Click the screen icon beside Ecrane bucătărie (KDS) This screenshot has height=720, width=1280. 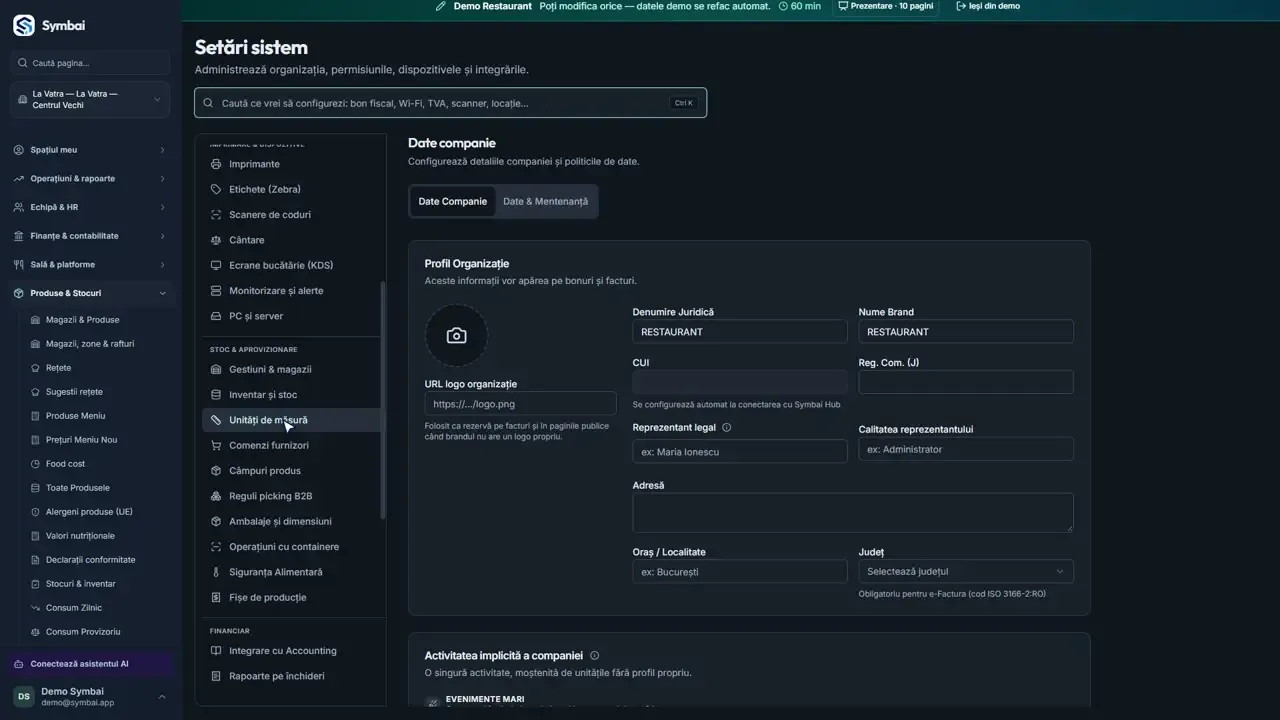pos(216,265)
